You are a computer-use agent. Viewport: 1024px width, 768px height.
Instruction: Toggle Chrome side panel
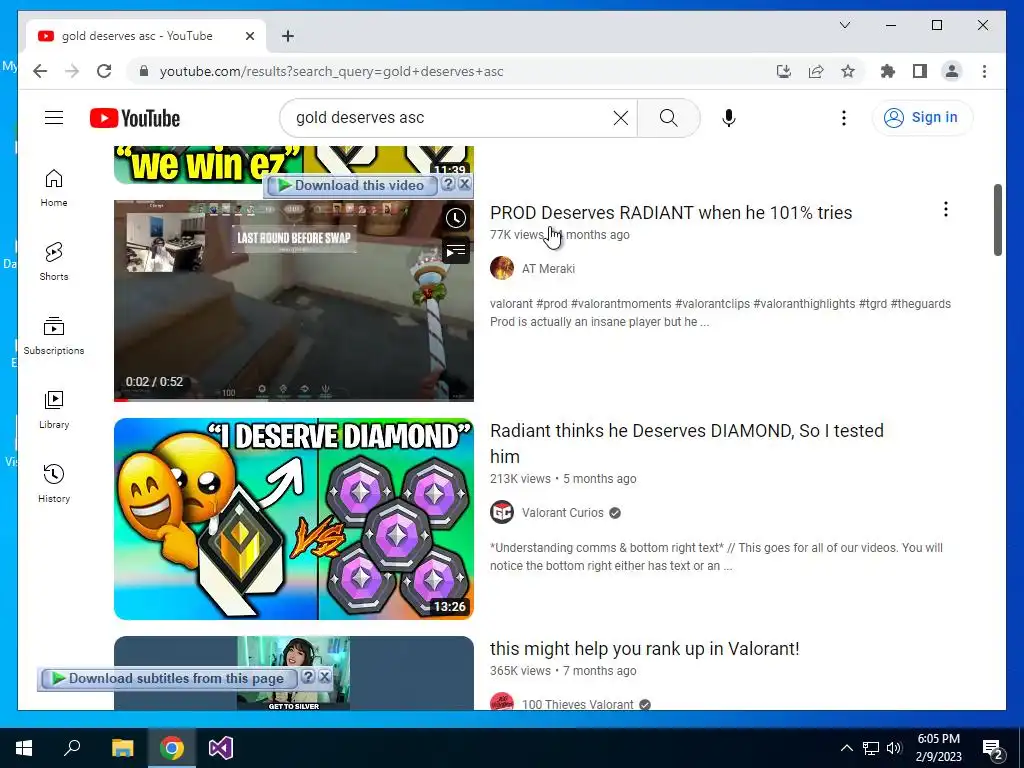(x=920, y=71)
